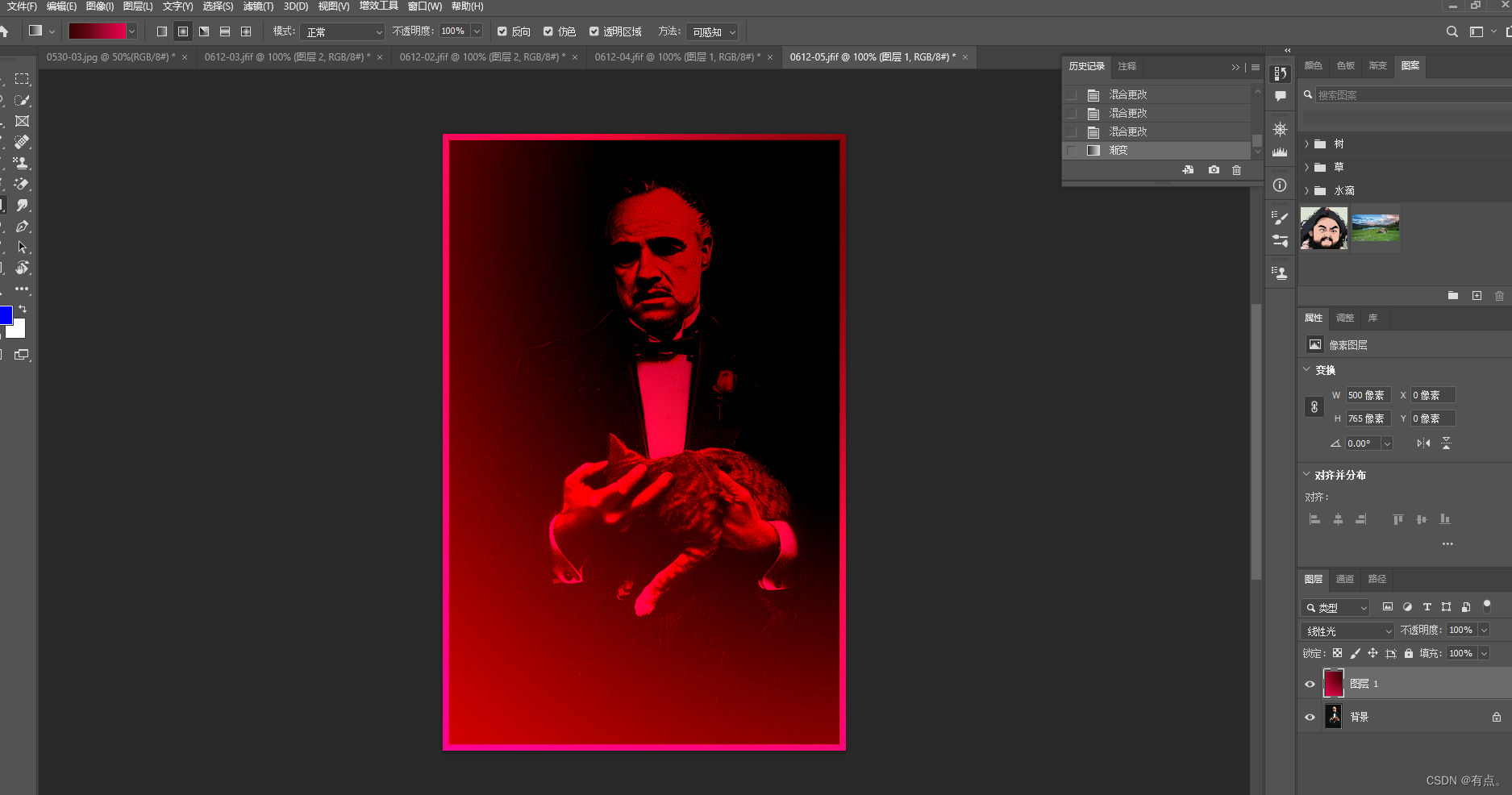Open the 图像(I) menu
This screenshot has width=1512, height=795.
[x=99, y=6]
